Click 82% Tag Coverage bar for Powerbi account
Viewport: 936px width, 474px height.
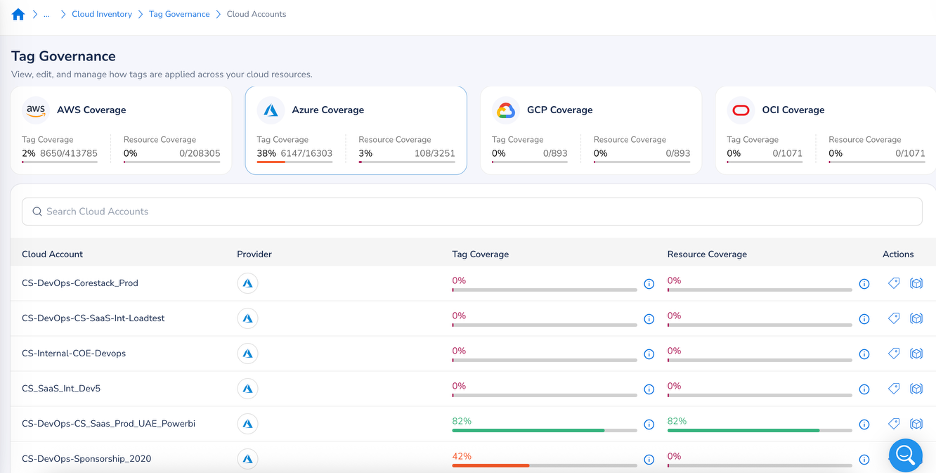pyautogui.click(x=544, y=430)
